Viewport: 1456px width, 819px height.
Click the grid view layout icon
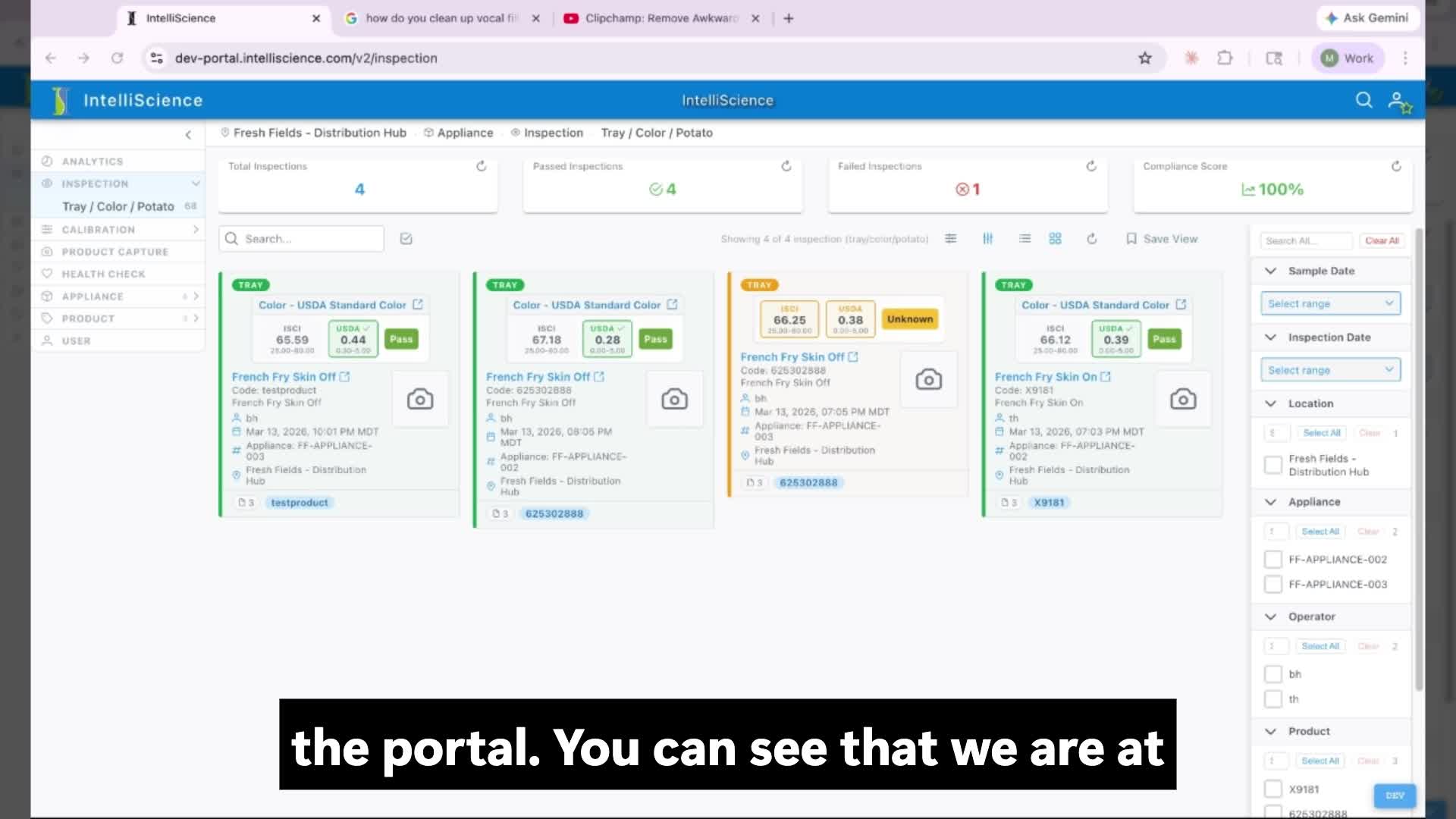coord(1055,239)
